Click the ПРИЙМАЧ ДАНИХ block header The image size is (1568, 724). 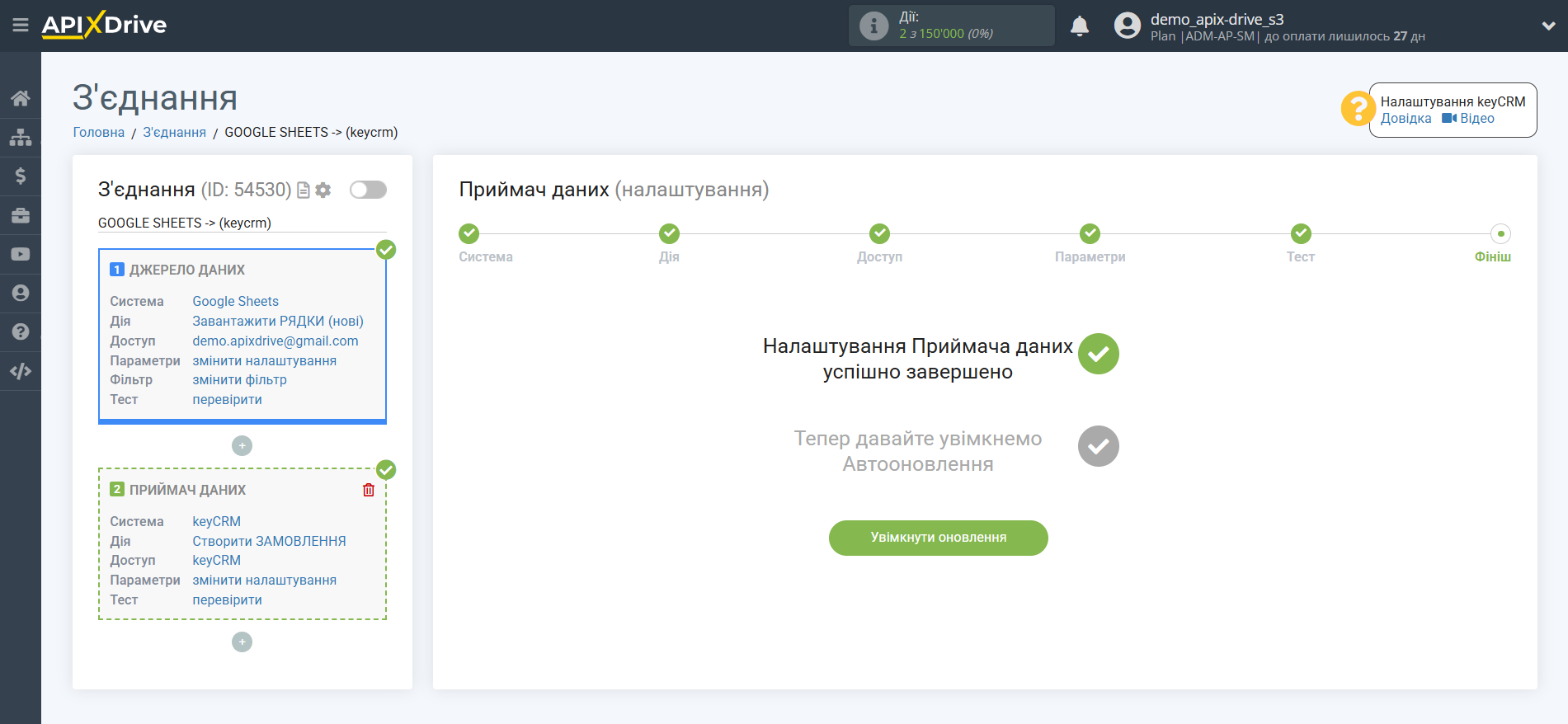tap(187, 490)
